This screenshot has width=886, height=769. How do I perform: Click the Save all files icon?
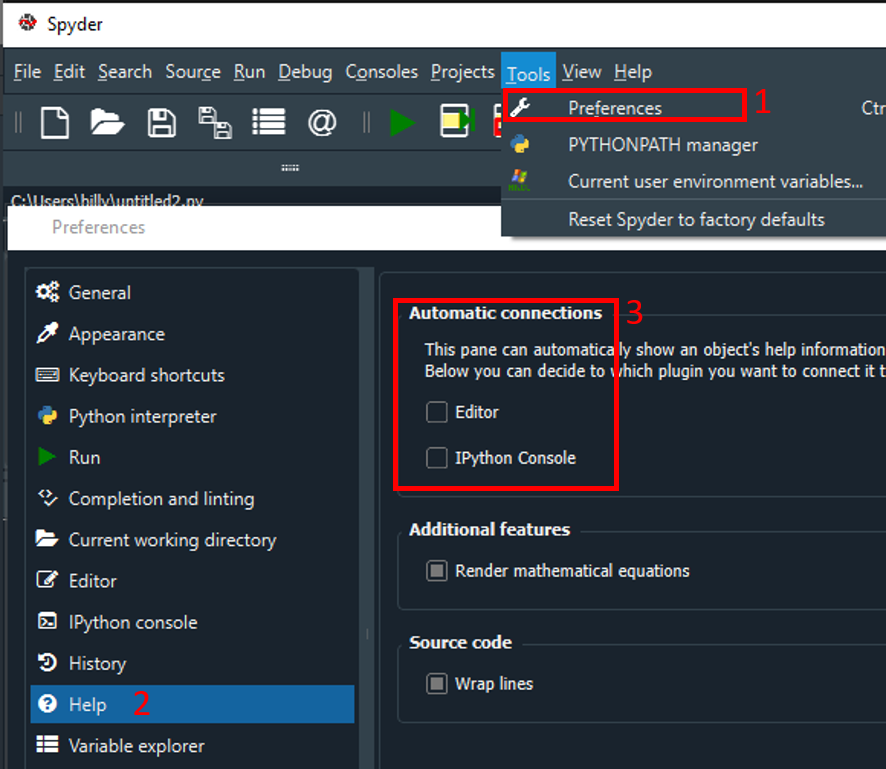tap(214, 123)
